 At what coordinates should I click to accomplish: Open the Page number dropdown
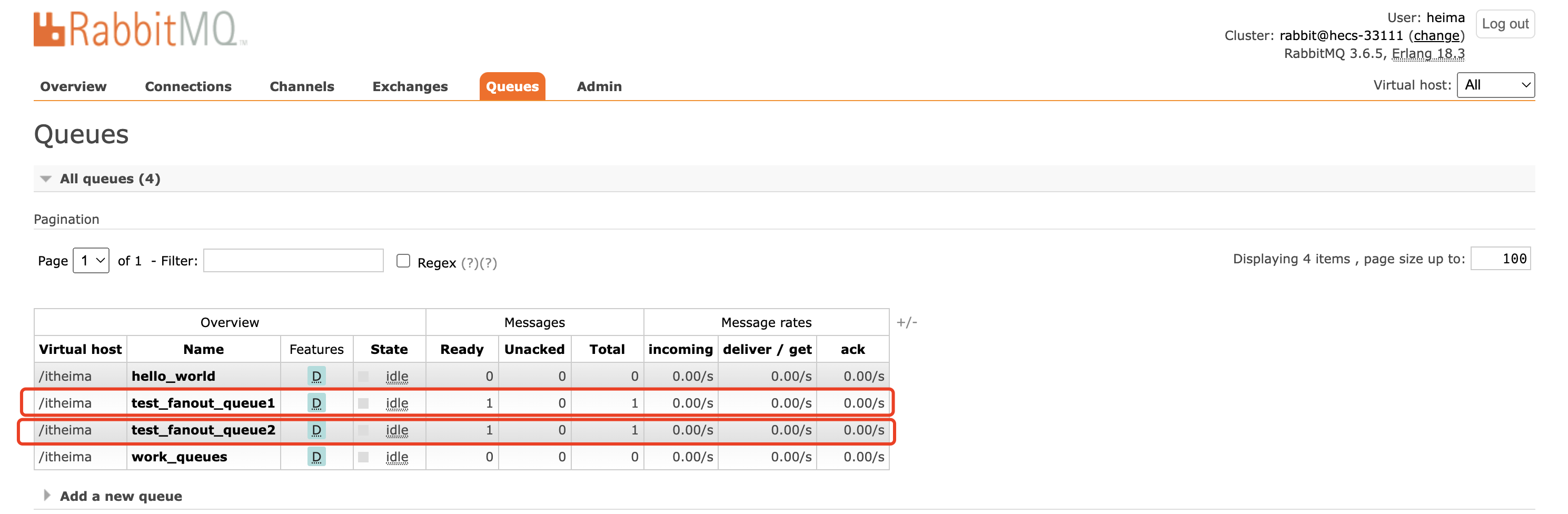pos(91,261)
